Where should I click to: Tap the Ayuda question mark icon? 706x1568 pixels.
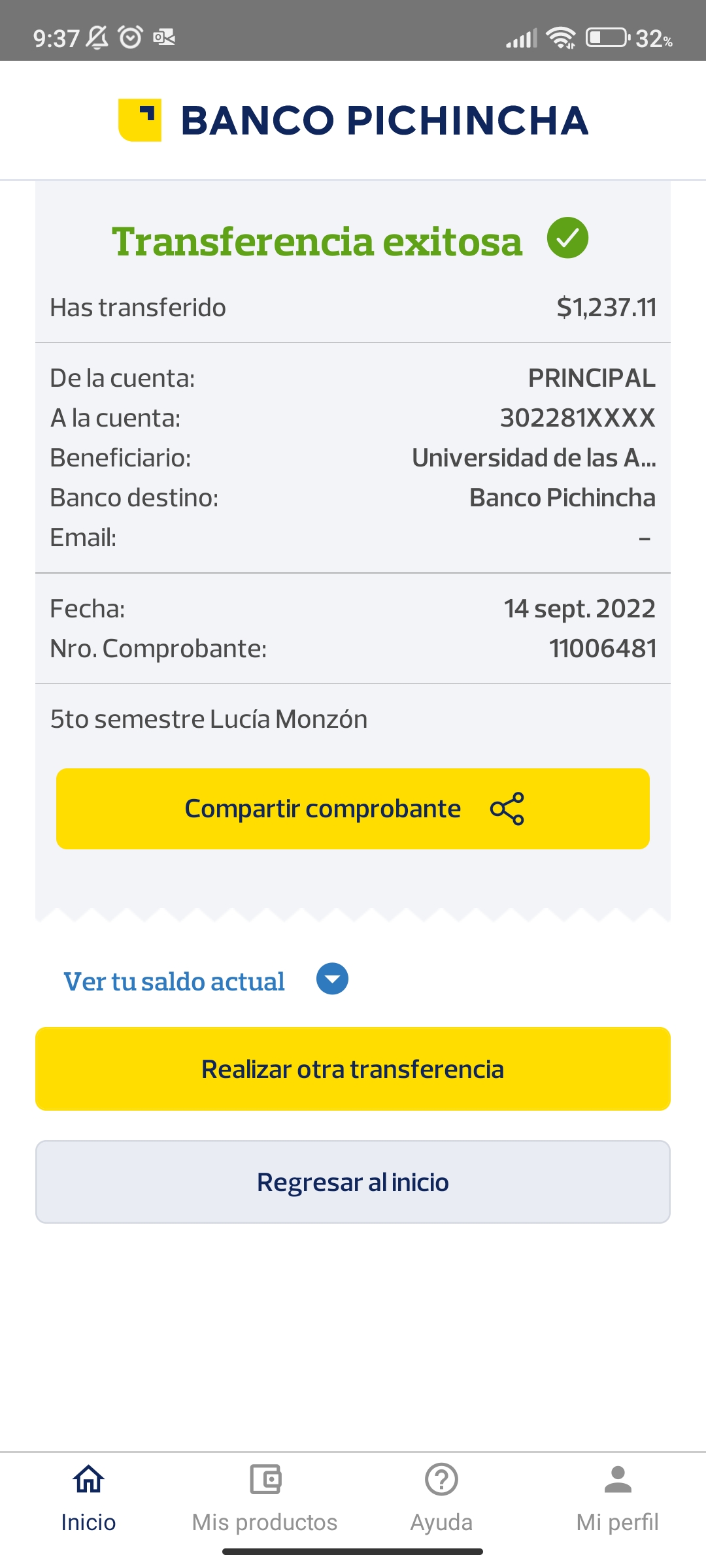(441, 1479)
